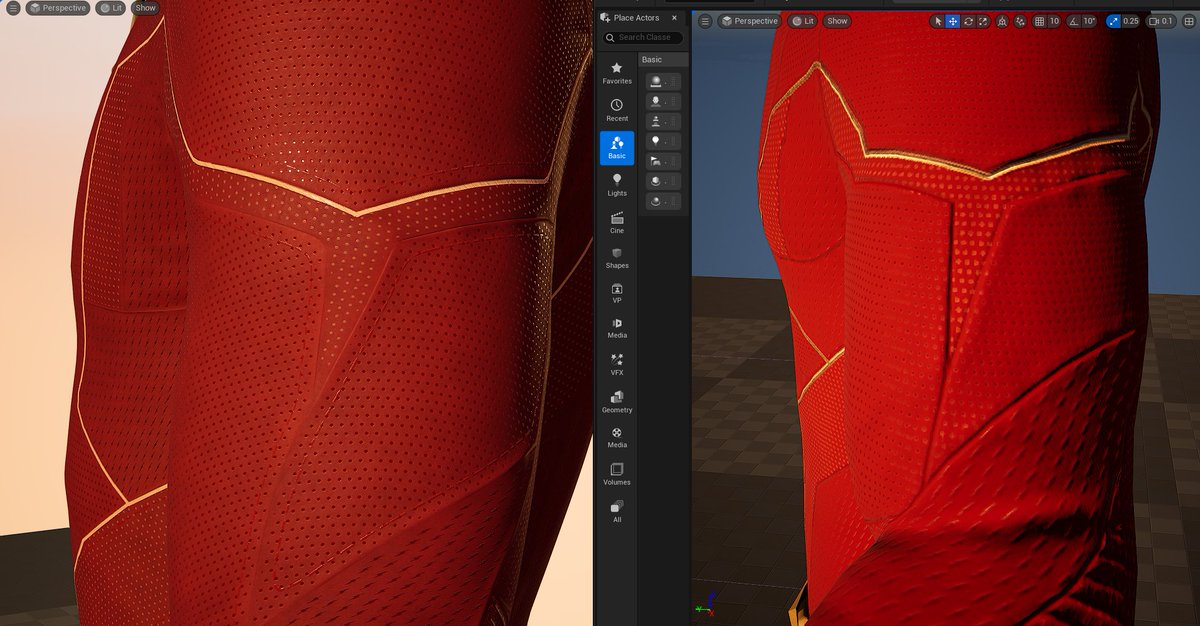Select the Rotate gizmo tool
Viewport: 1200px width, 626px height.
click(968, 21)
